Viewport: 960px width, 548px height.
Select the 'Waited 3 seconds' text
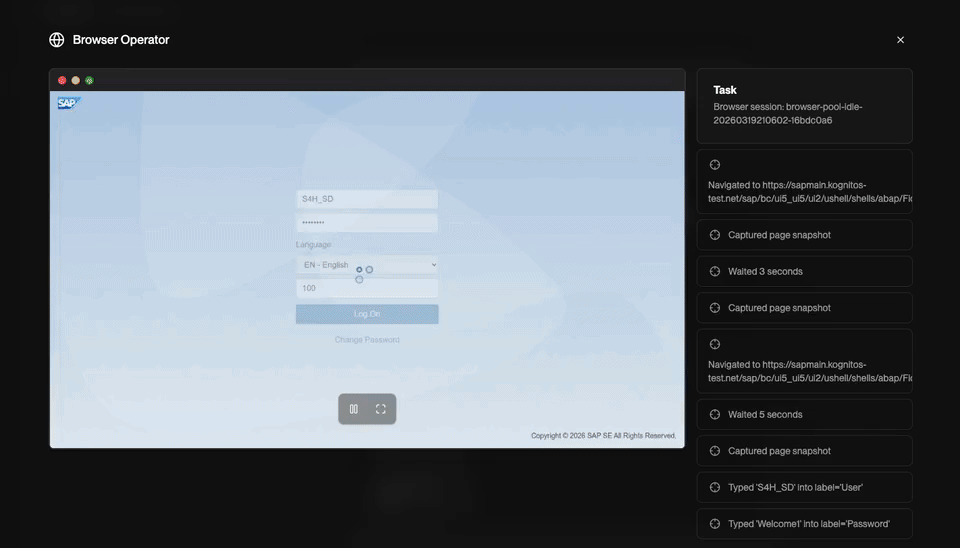765,271
